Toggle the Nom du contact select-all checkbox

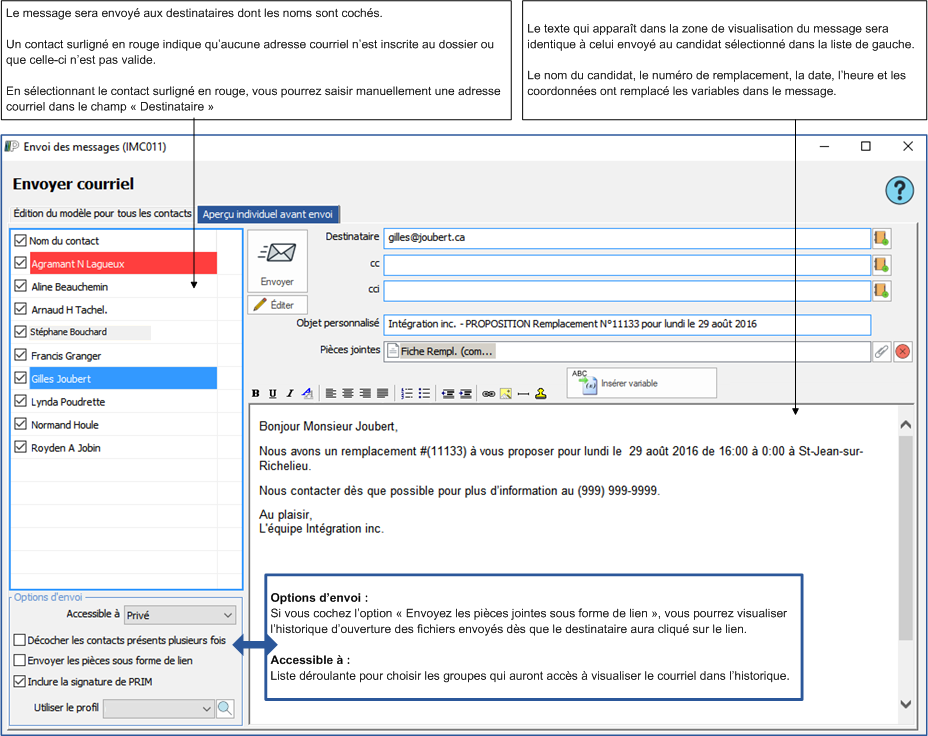(x=20, y=240)
